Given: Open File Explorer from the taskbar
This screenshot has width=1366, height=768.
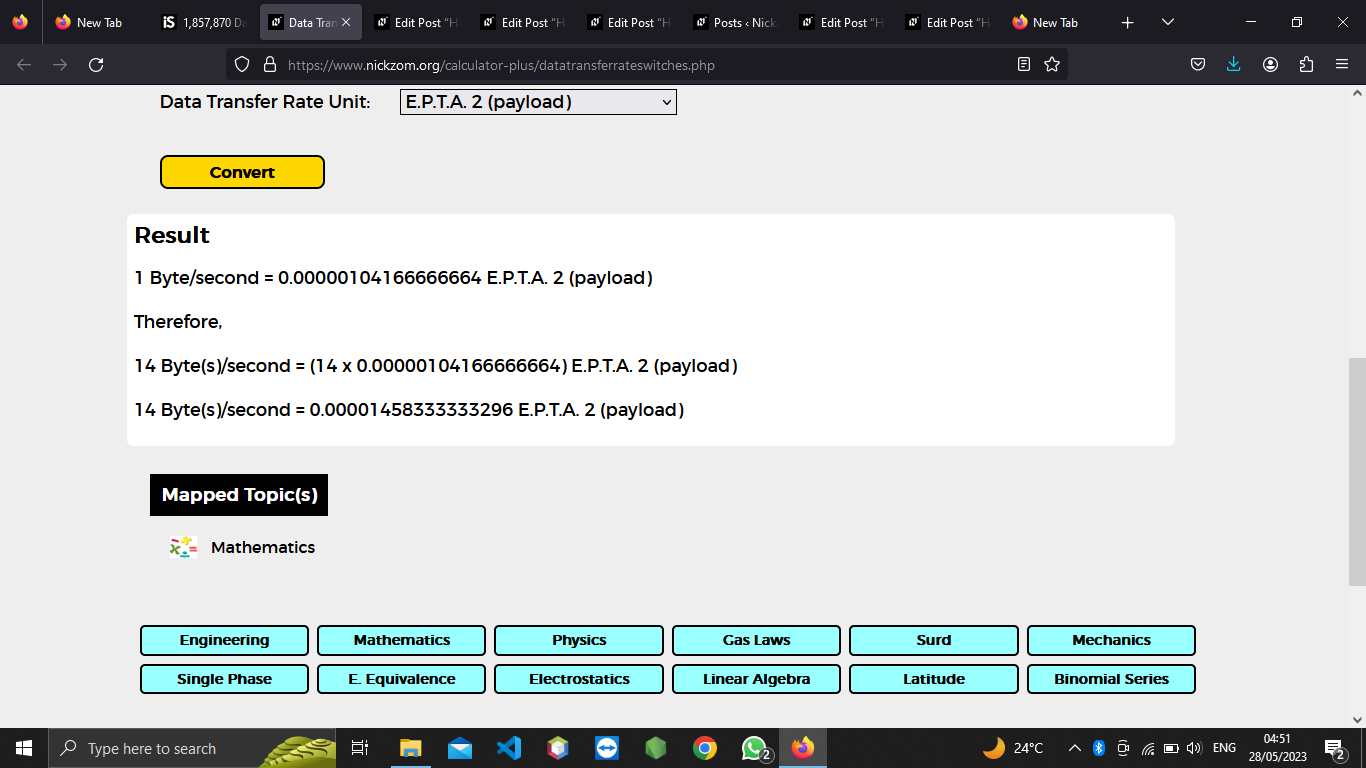Looking at the screenshot, I should pos(411,748).
